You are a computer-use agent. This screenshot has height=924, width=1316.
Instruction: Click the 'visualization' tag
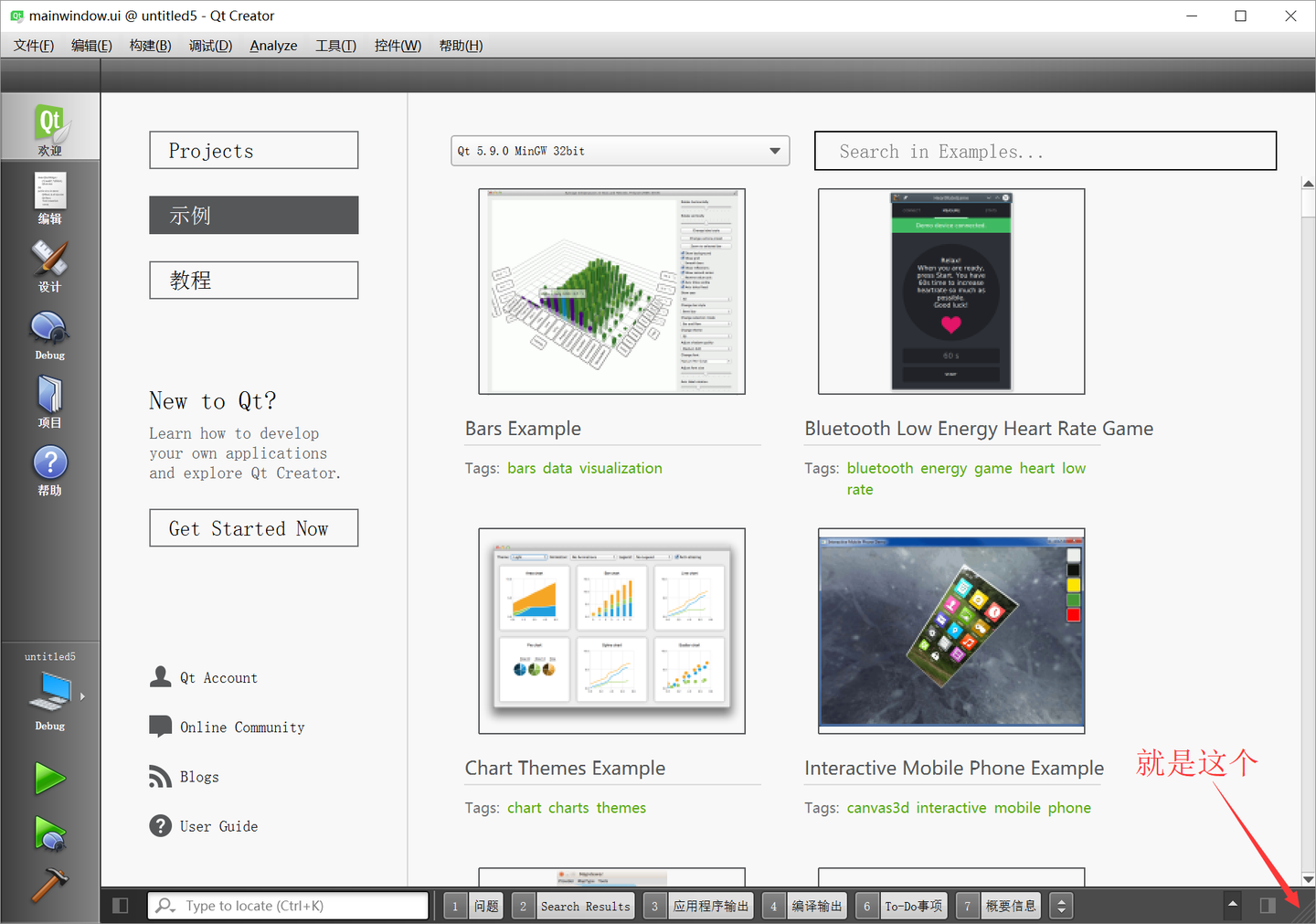pyautogui.click(x=621, y=468)
